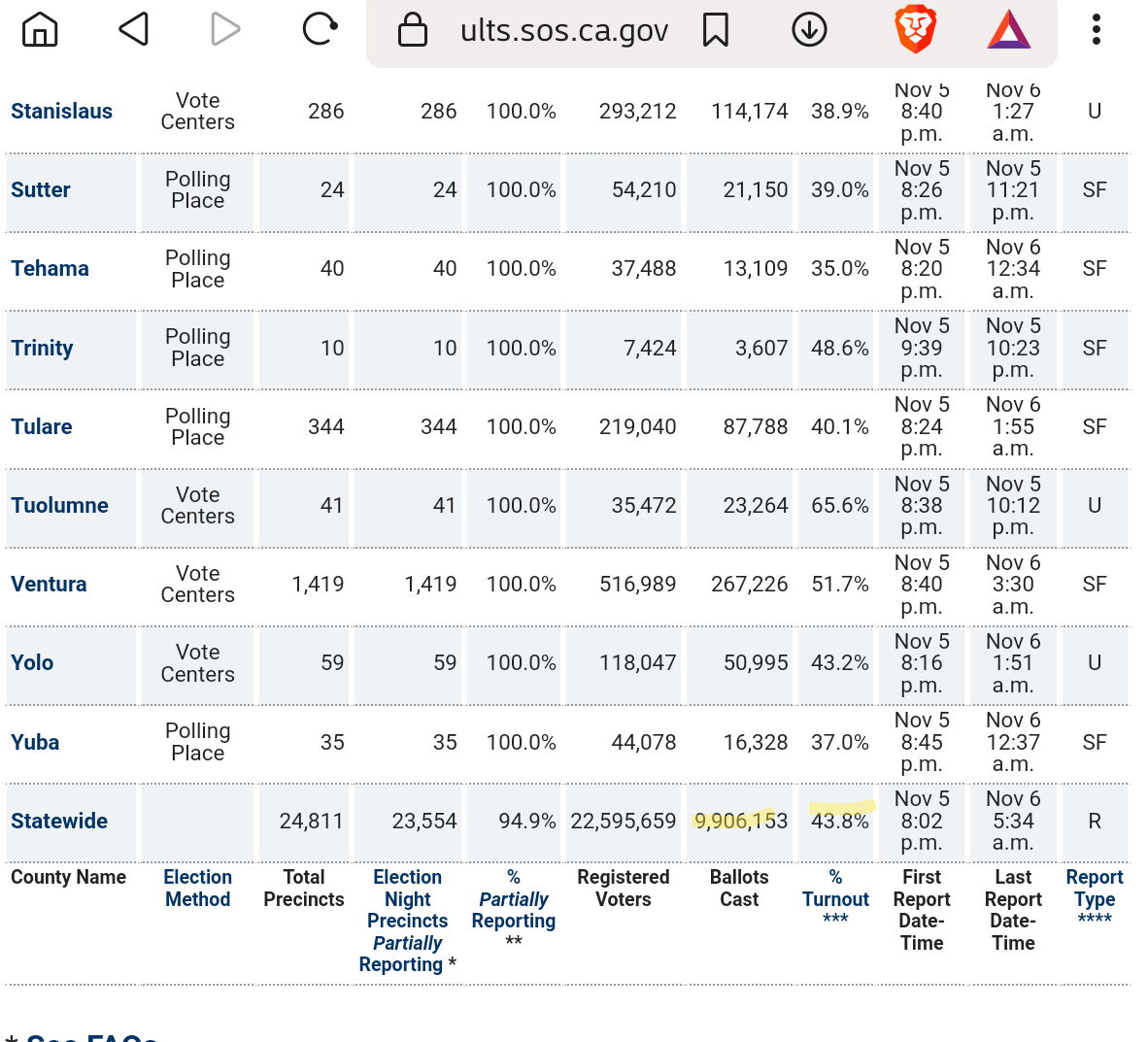Reload the current page

pyautogui.click(x=320, y=30)
